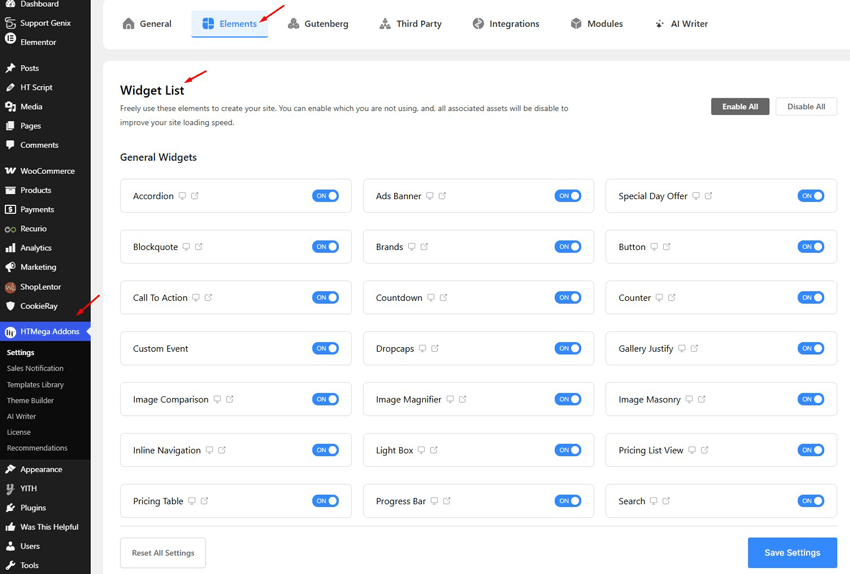Turn off the Search widget toggle
Viewport: 850px width, 574px height.
coord(810,501)
